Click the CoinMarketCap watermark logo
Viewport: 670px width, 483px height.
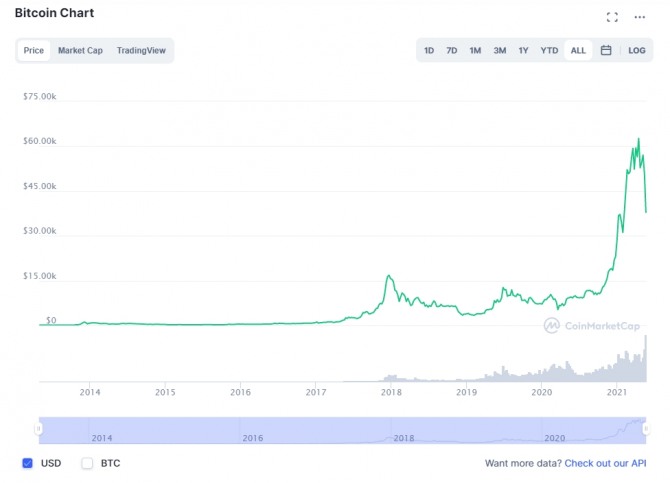[x=593, y=325]
